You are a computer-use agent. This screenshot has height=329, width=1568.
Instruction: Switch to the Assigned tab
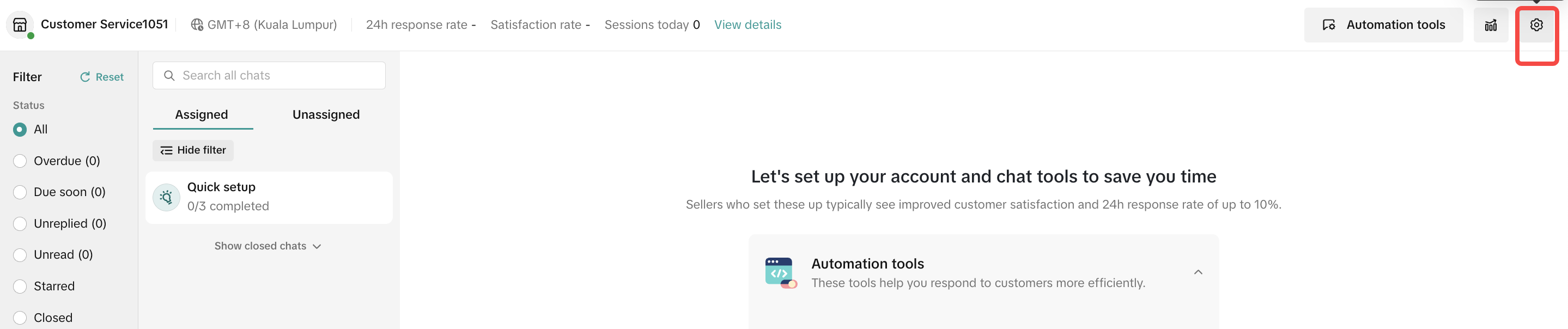[x=202, y=115]
